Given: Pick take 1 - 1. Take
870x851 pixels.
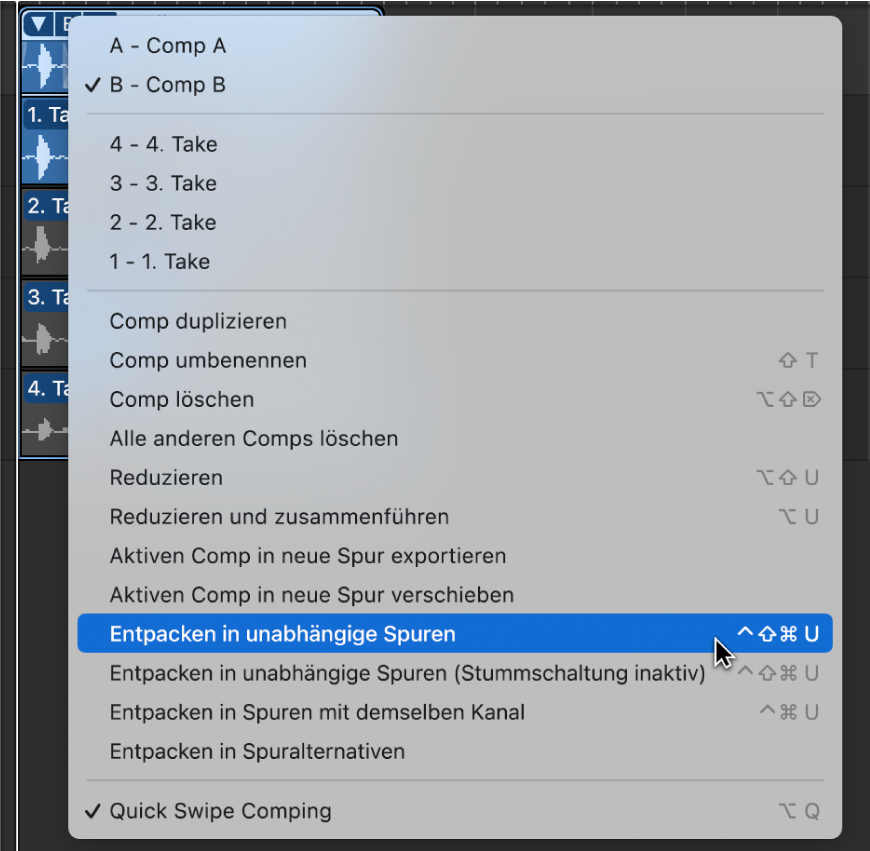Looking at the screenshot, I should (163, 261).
